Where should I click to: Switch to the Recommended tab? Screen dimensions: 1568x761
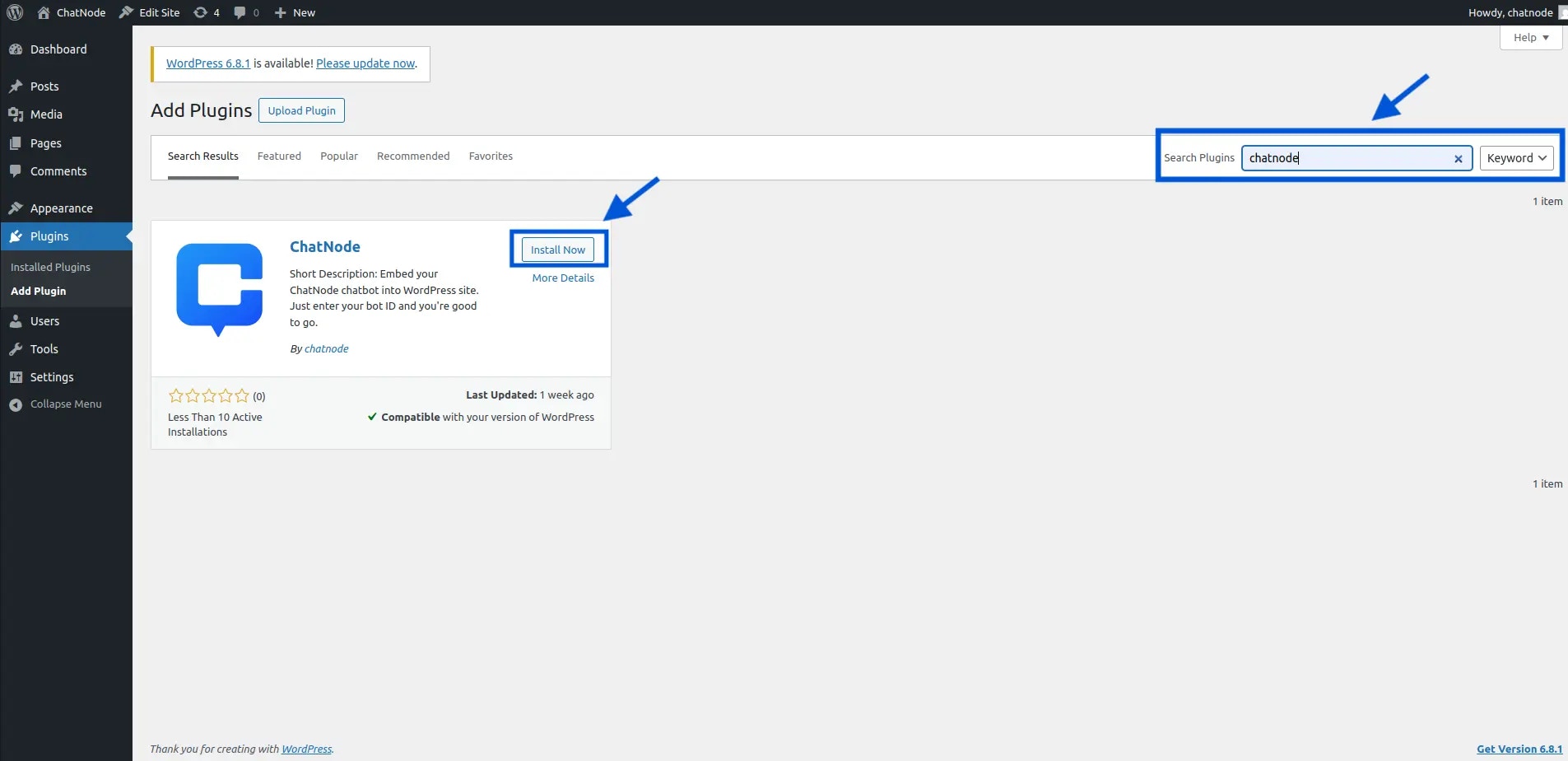point(413,156)
